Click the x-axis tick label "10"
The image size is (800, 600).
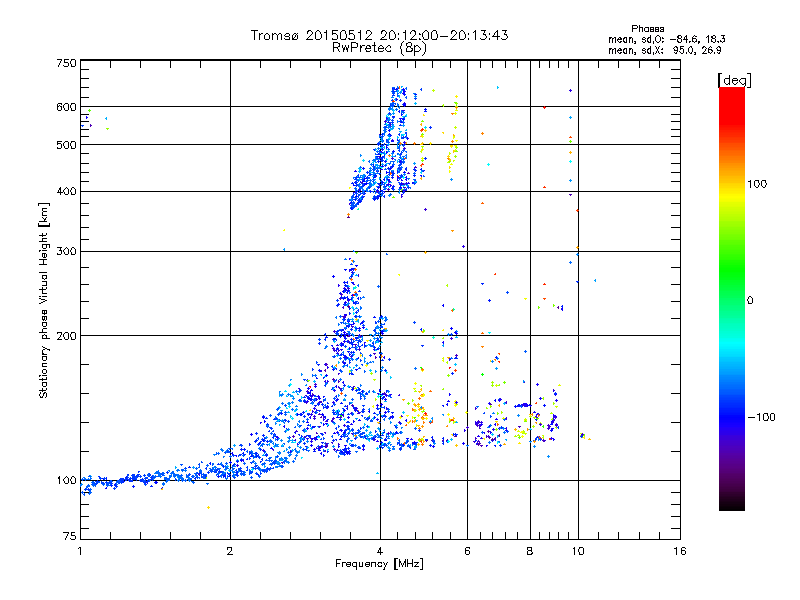(578, 551)
